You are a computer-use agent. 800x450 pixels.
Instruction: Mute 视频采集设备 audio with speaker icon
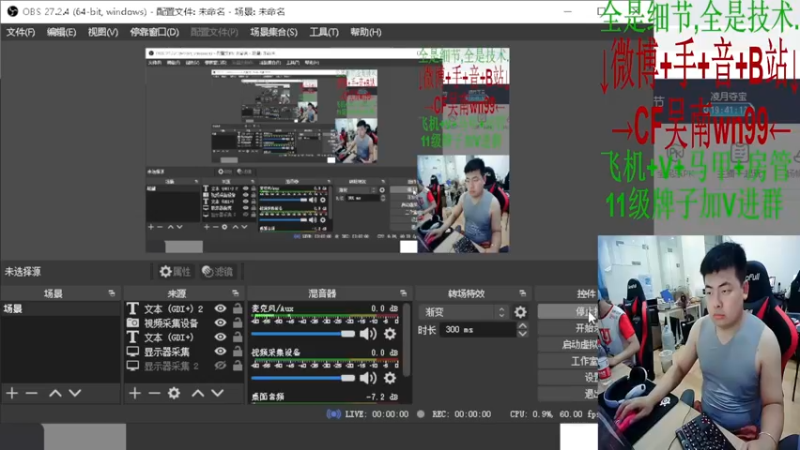coord(368,378)
